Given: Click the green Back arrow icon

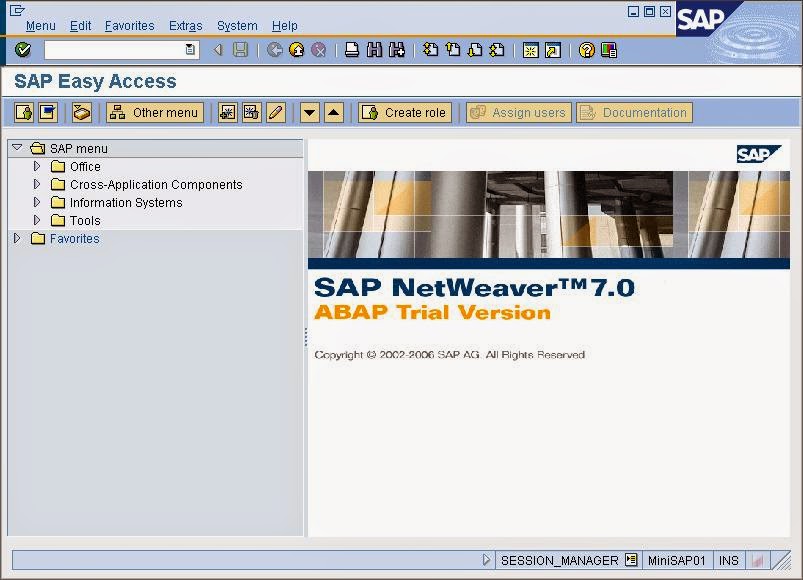Looking at the screenshot, I should point(275,50).
